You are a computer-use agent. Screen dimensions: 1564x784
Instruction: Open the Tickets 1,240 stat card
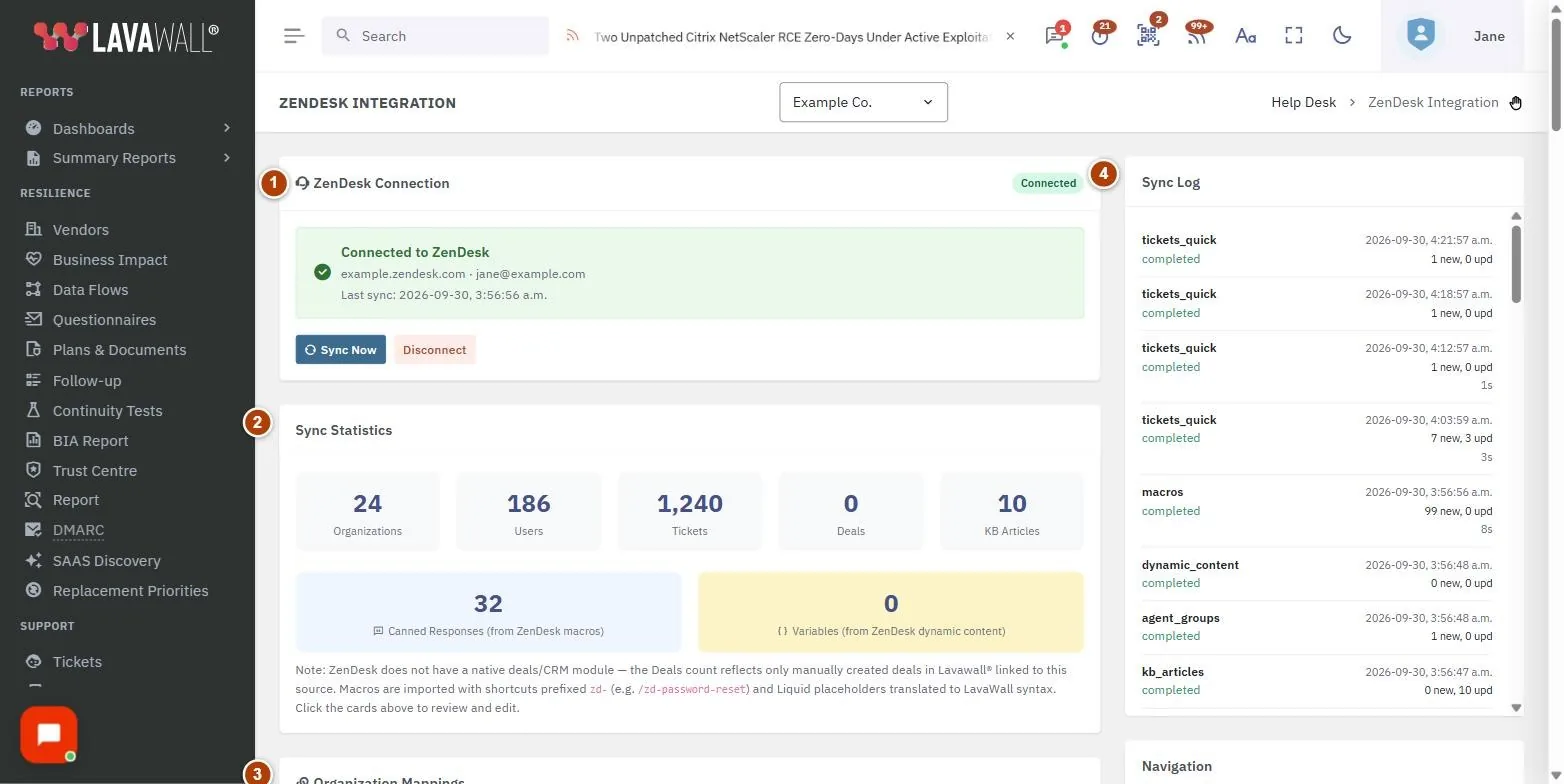click(690, 512)
